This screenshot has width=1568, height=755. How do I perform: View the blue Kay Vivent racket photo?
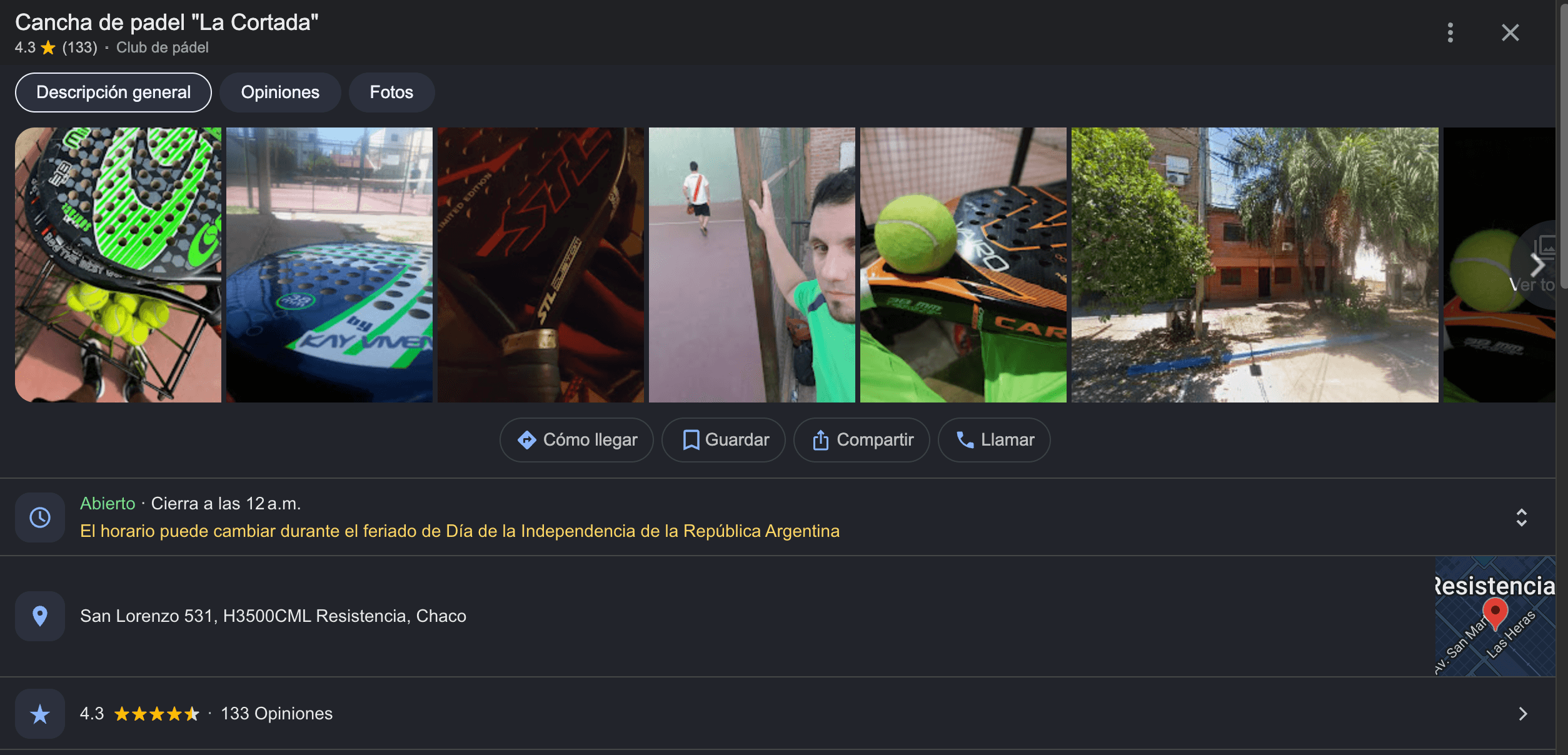(329, 265)
